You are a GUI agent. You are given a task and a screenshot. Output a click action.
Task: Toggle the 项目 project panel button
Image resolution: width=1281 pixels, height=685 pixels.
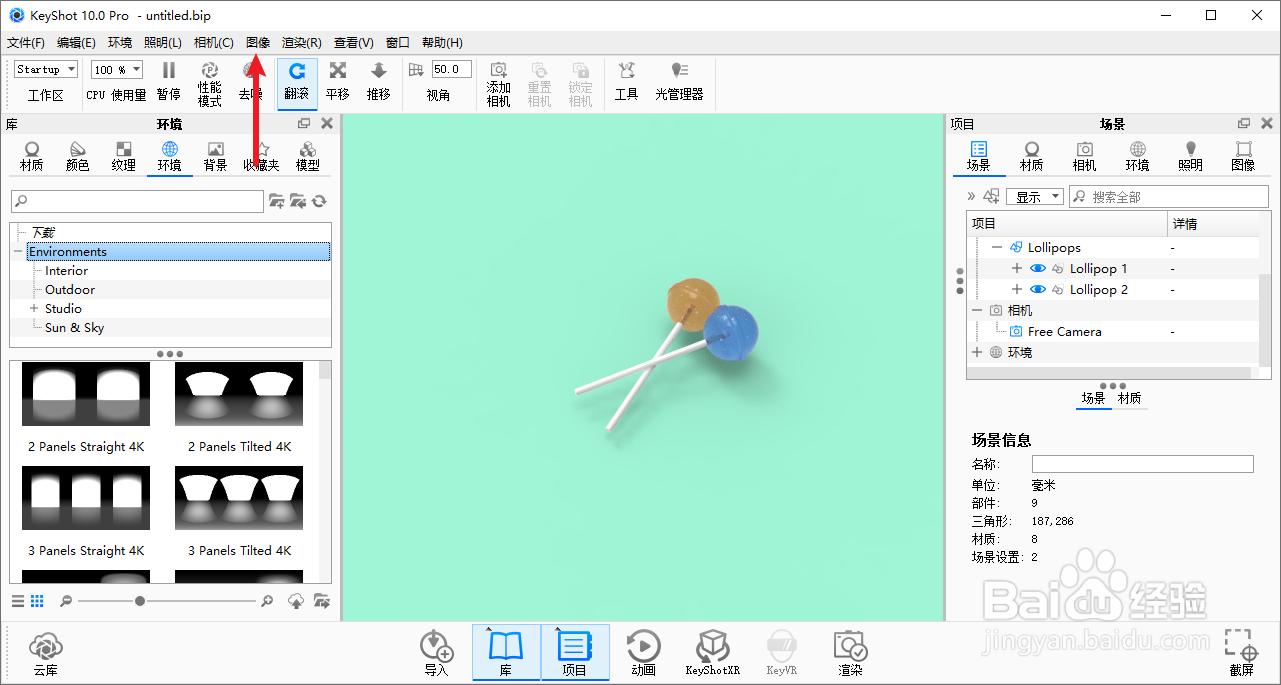575,653
